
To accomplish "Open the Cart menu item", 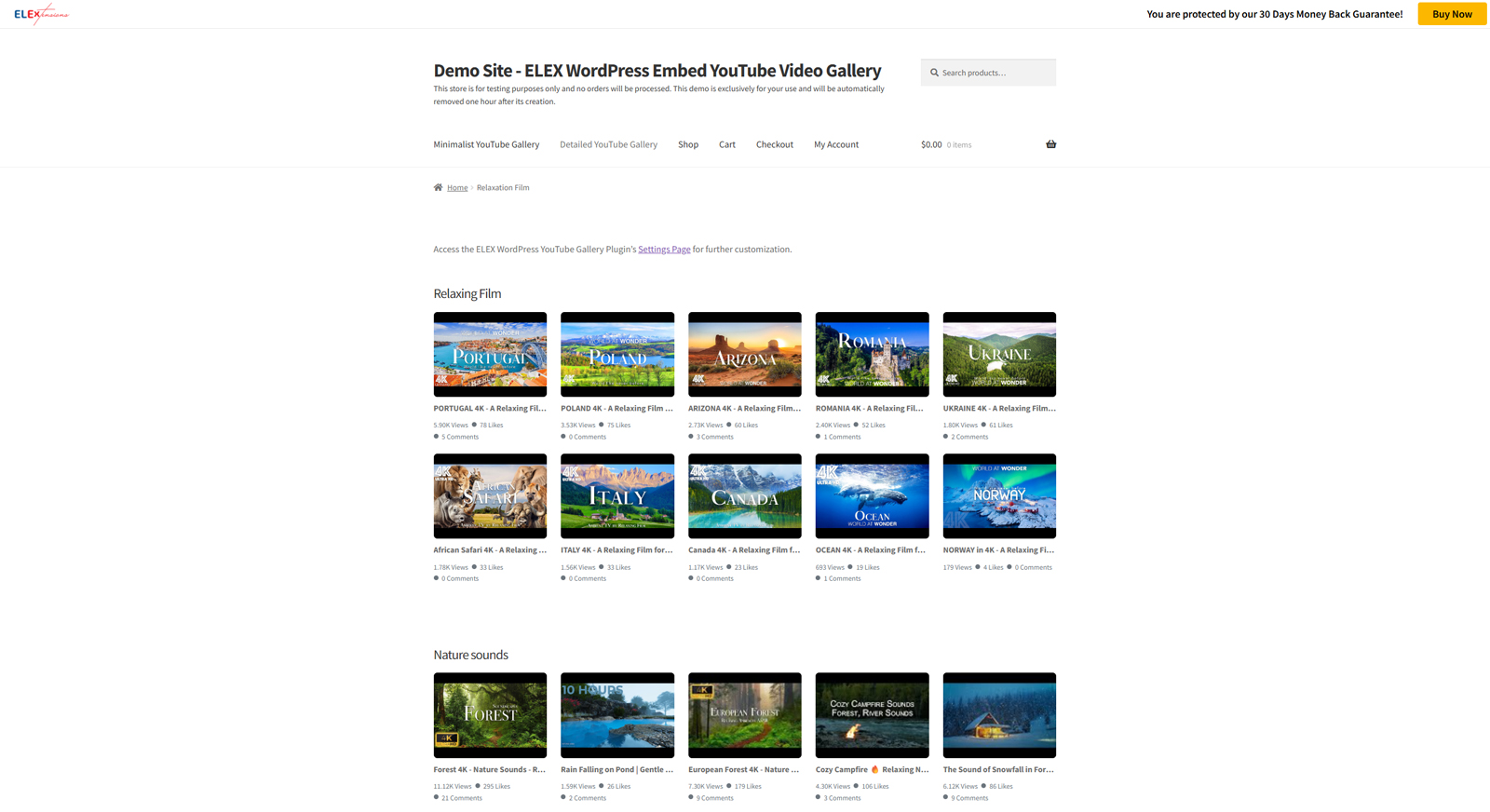I will click(x=727, y=144).
